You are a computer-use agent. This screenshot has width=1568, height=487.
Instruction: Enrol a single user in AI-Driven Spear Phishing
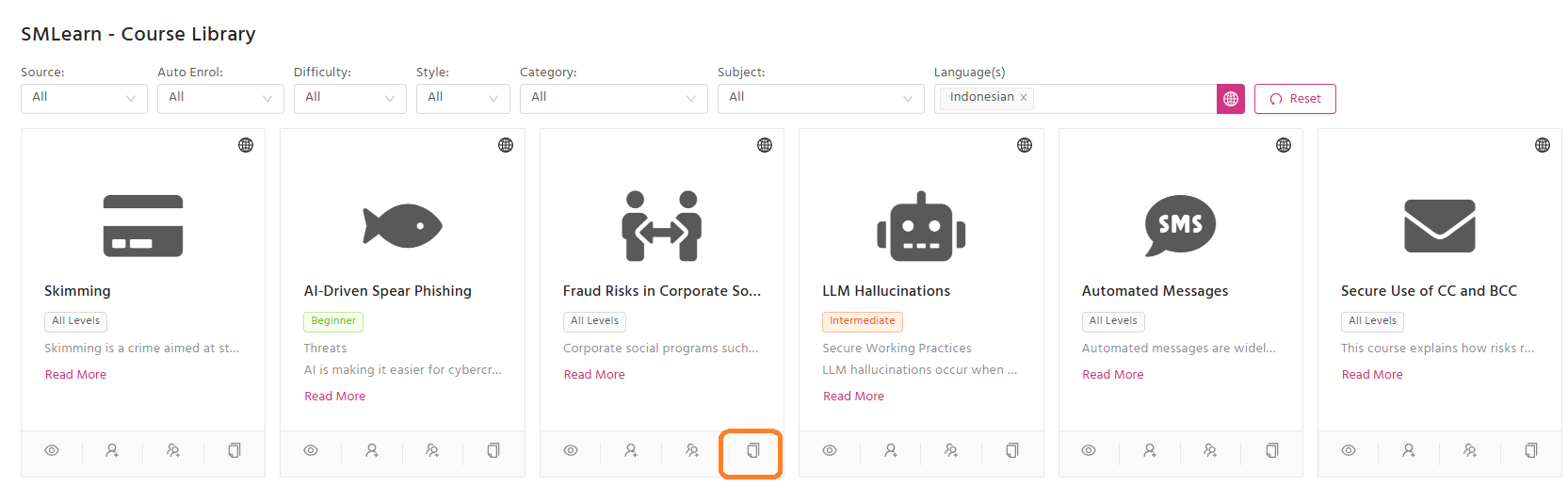372,451
